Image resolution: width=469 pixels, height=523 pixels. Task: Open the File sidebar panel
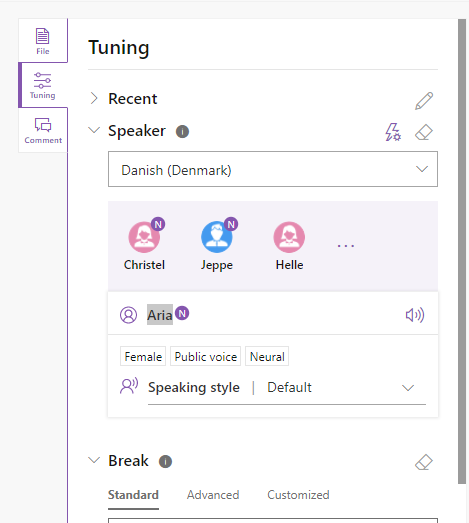(x=43, y=41)
